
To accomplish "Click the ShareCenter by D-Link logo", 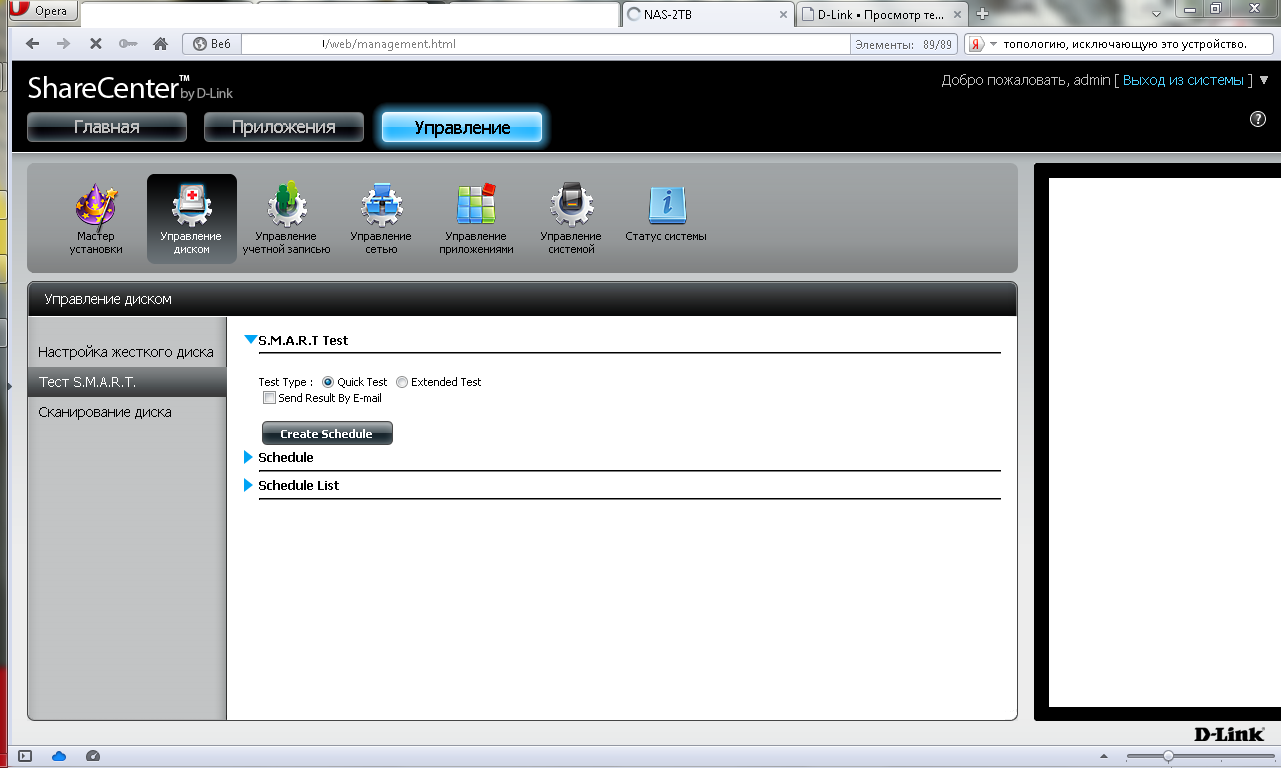I will point(130,88).
